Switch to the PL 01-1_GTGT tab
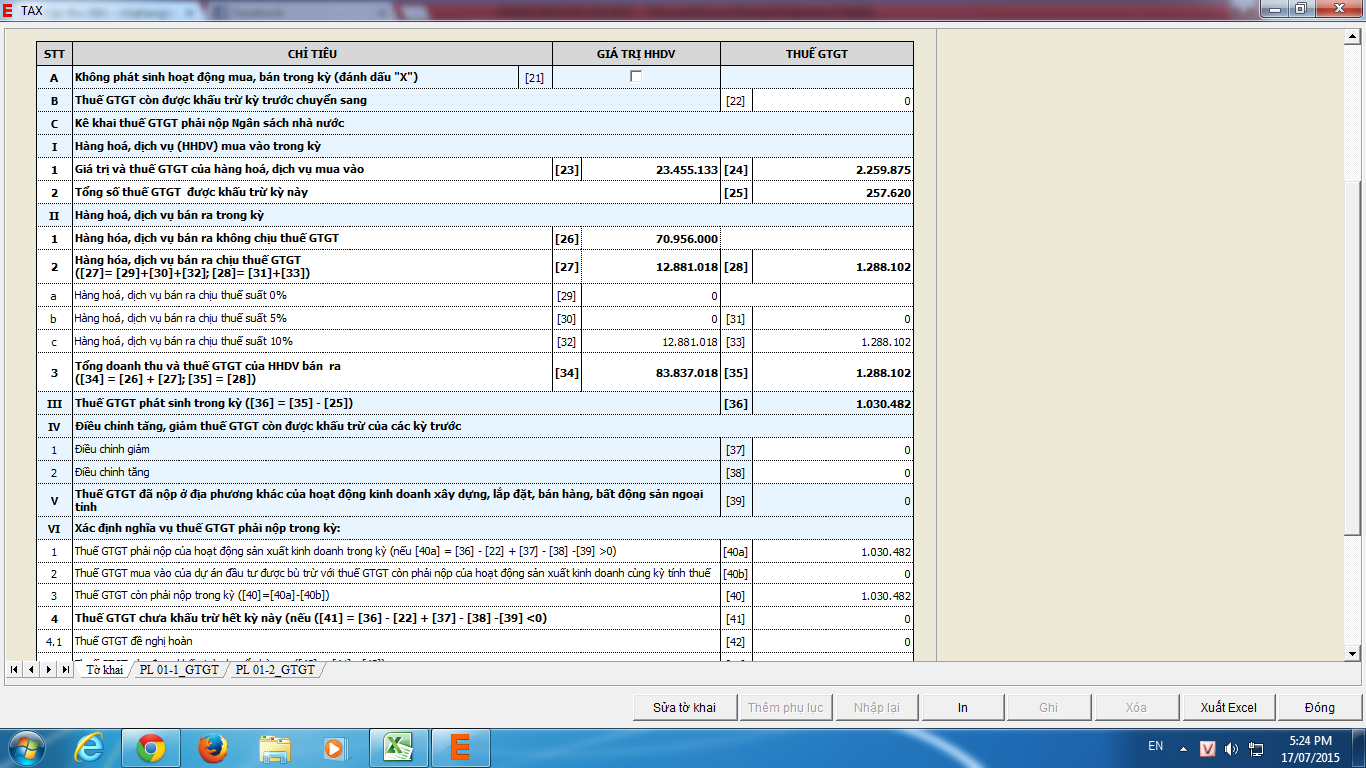 179,669
